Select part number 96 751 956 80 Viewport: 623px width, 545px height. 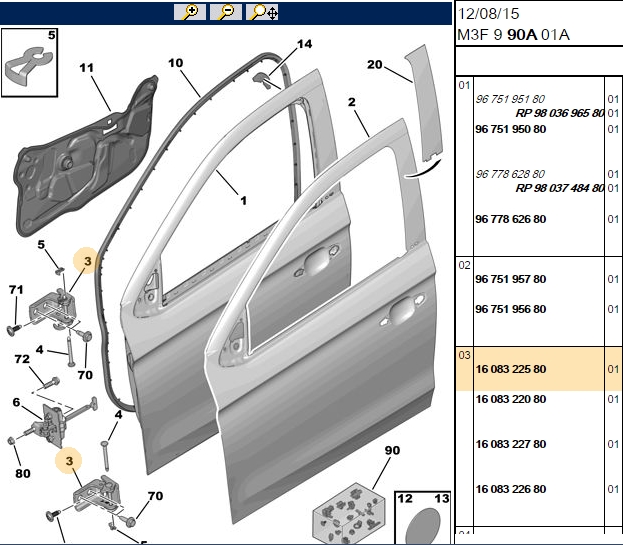click(x=511, y=309)
